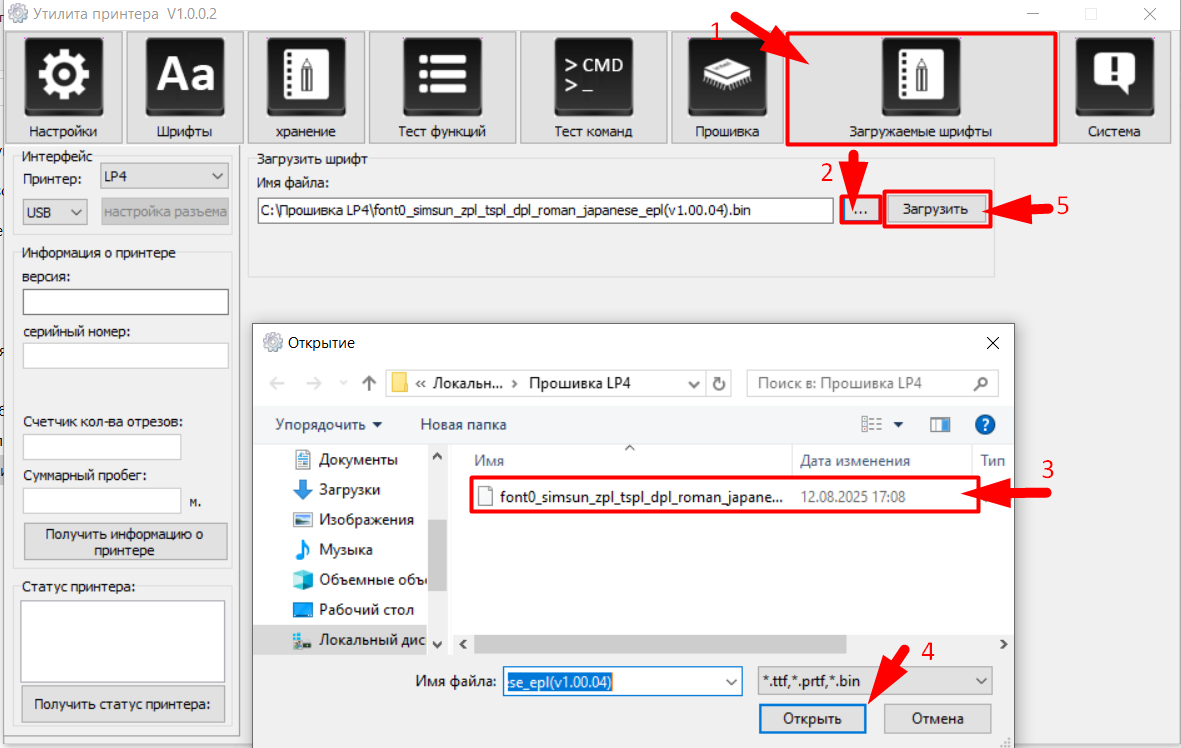Screen dimensions: 1181x748
Task: Click the Поиск в: Прошивка LP4 field
Action: point(860,383)
